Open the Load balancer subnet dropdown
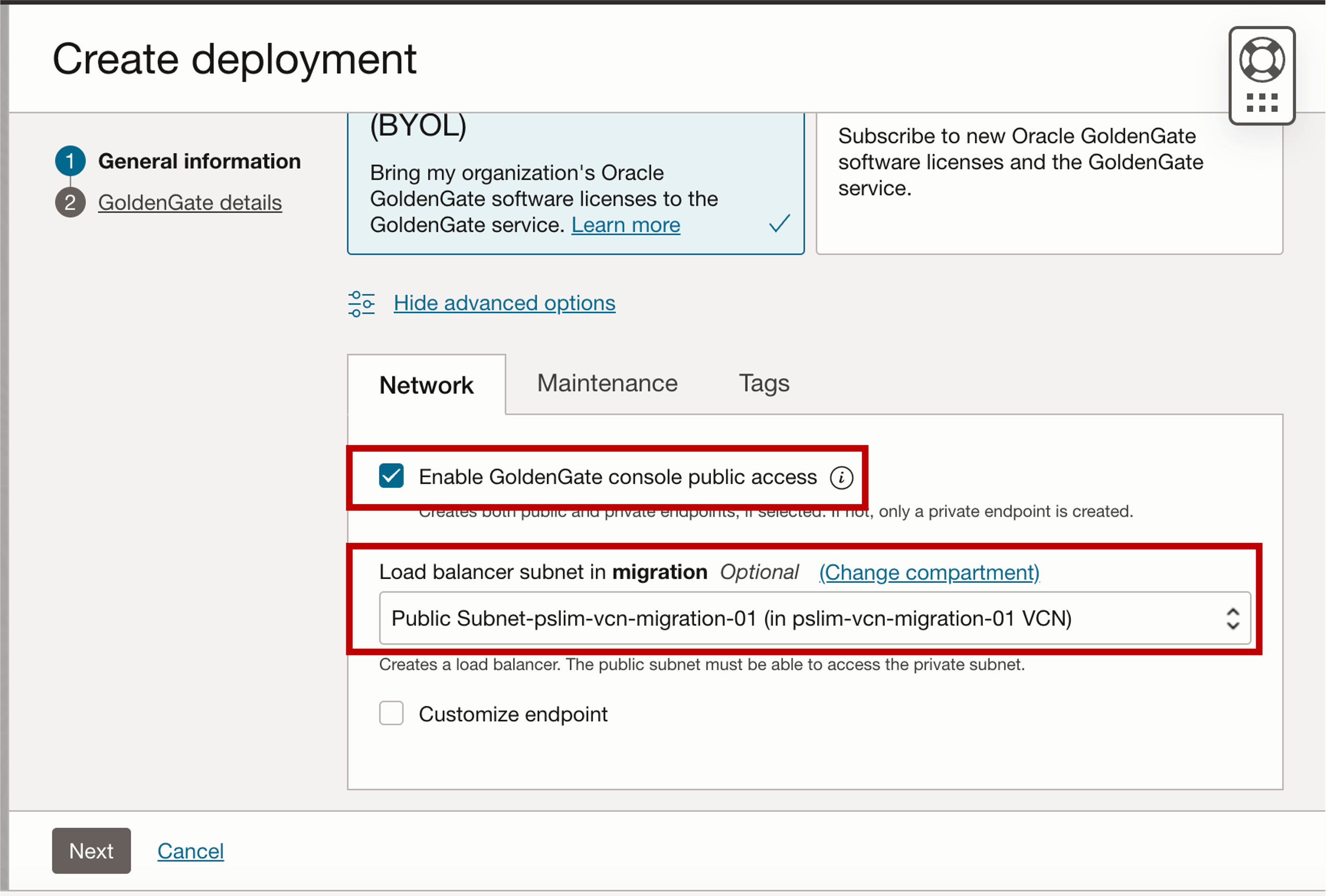1327x896 pixels. 815,618
